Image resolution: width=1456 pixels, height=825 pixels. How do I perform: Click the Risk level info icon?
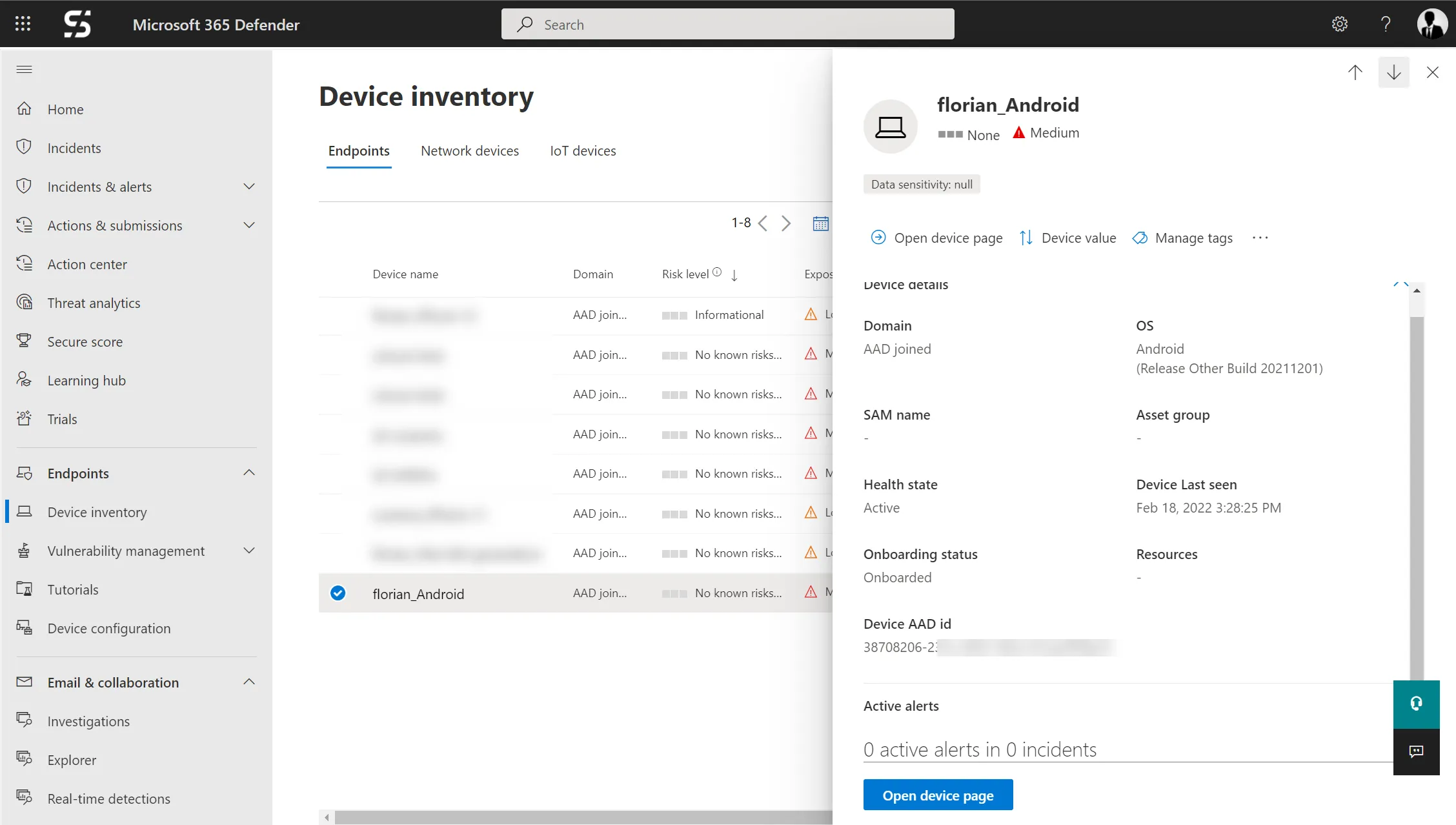tap(717, 272)
